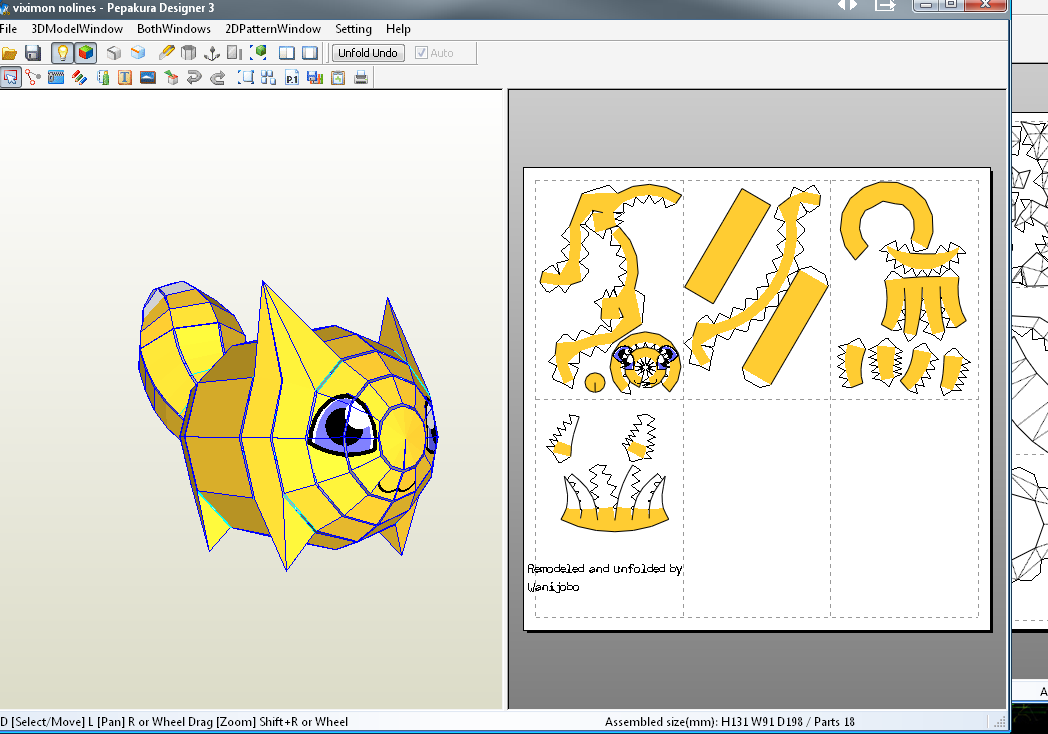Click the 'Remodeled and unfolded by' text
Screen dimensions: 1048x734
605,568
